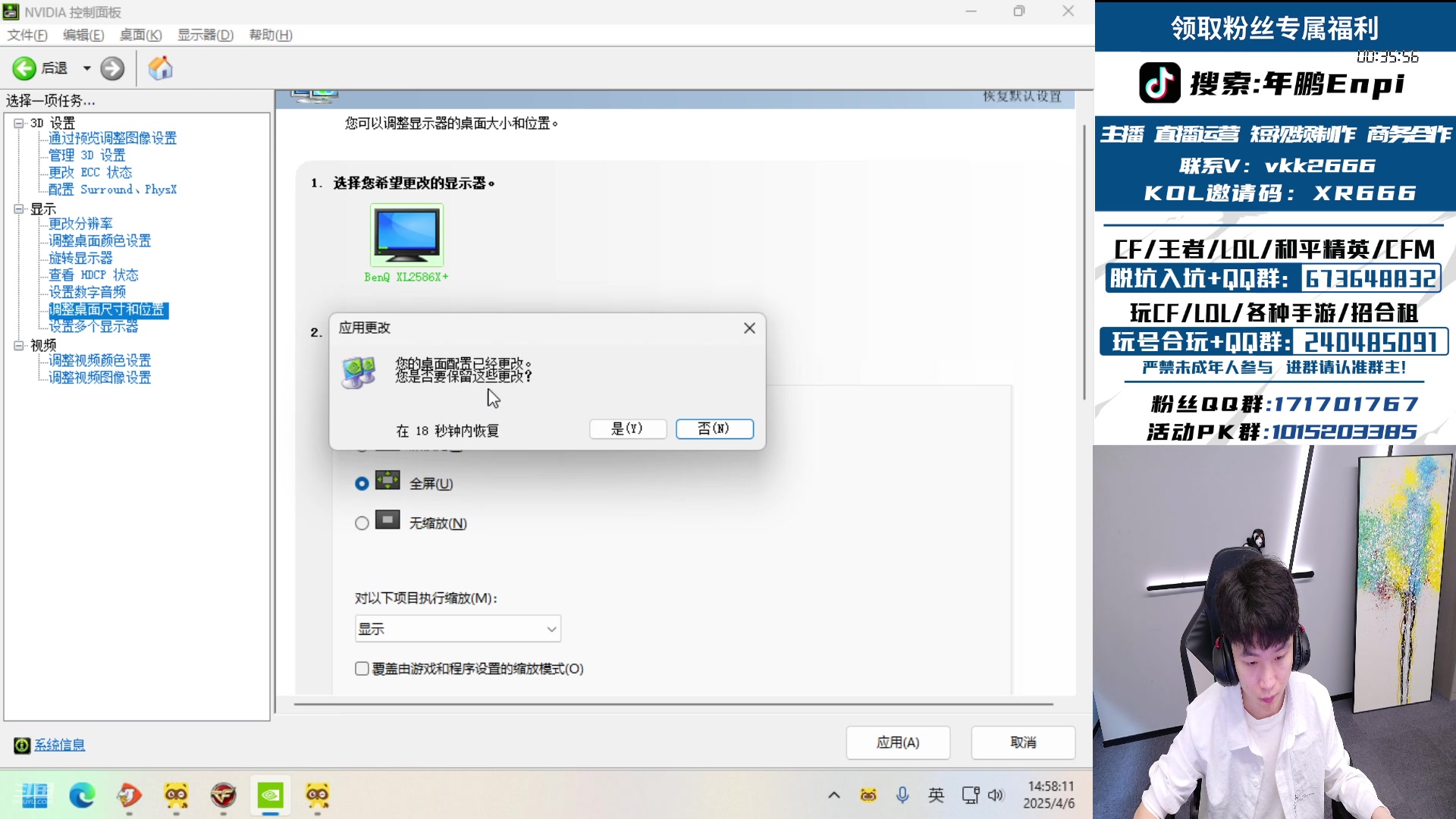Open the red winged game icon on taskbar

223,795
